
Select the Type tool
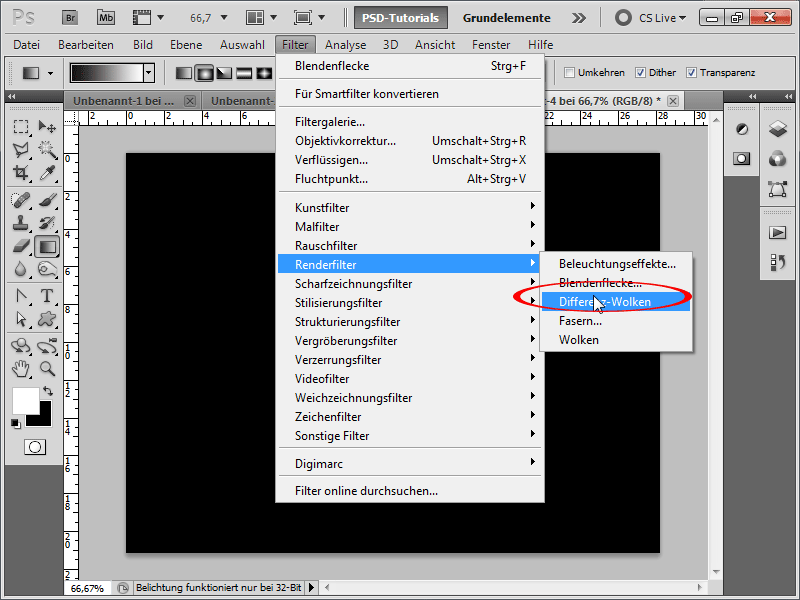click(x=47, y=296)
